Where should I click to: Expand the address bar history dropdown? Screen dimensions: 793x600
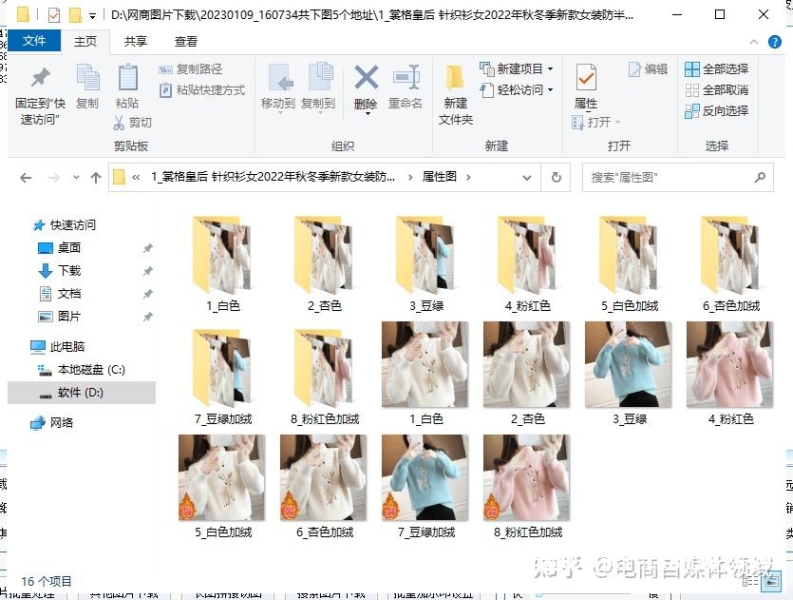tap(526, 178)
